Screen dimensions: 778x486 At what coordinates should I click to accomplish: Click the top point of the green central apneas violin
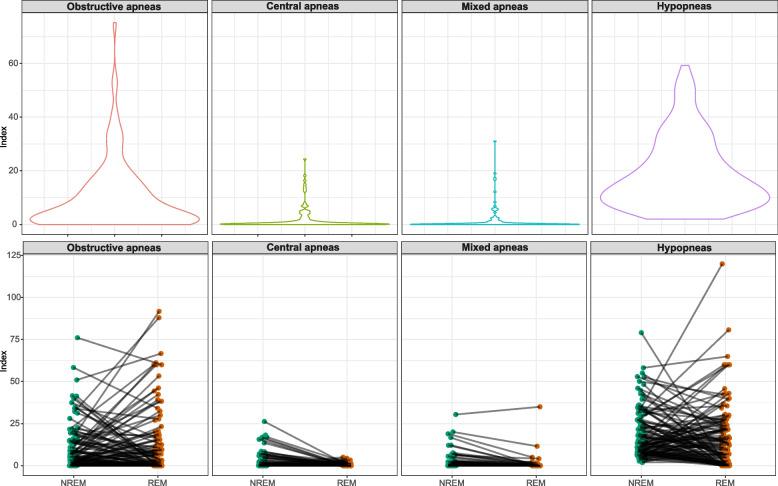pyautogui.click(x=305, y=159)
